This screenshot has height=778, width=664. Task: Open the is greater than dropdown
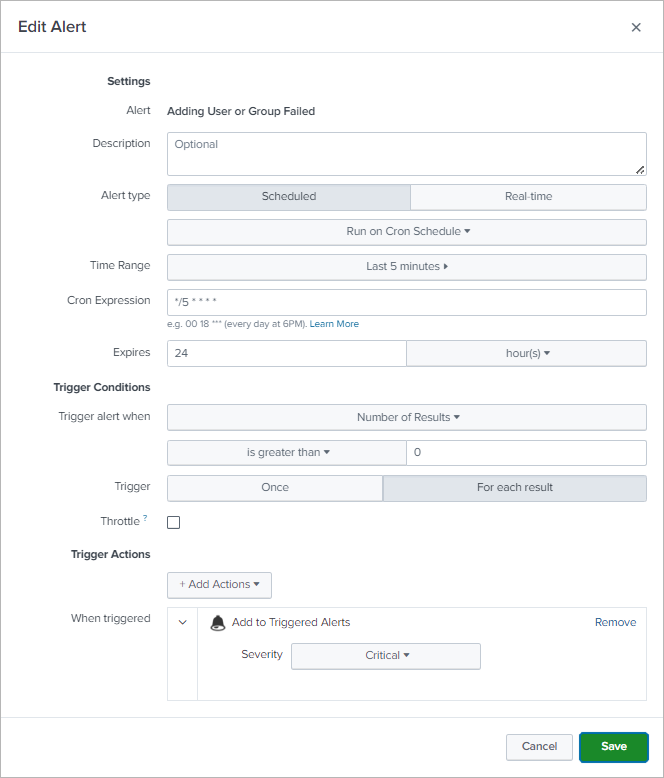[287, 453]
